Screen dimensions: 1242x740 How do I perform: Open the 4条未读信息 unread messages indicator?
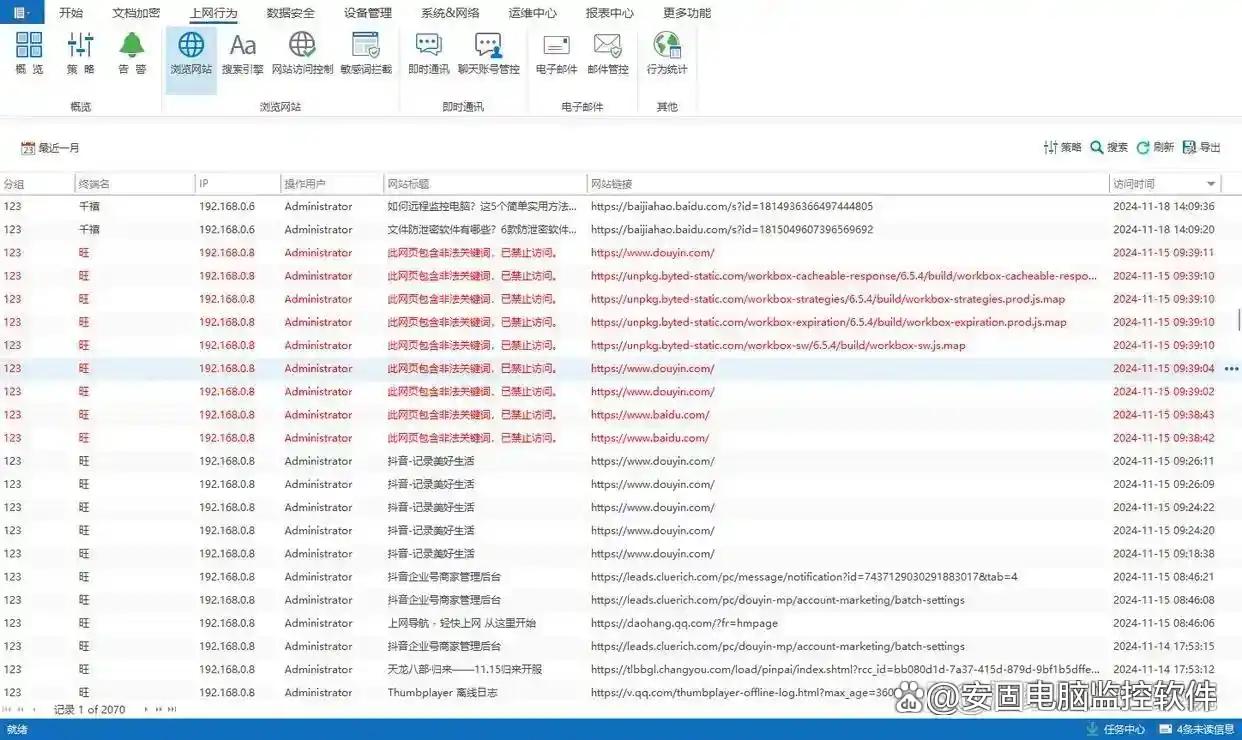[1199, 729]
